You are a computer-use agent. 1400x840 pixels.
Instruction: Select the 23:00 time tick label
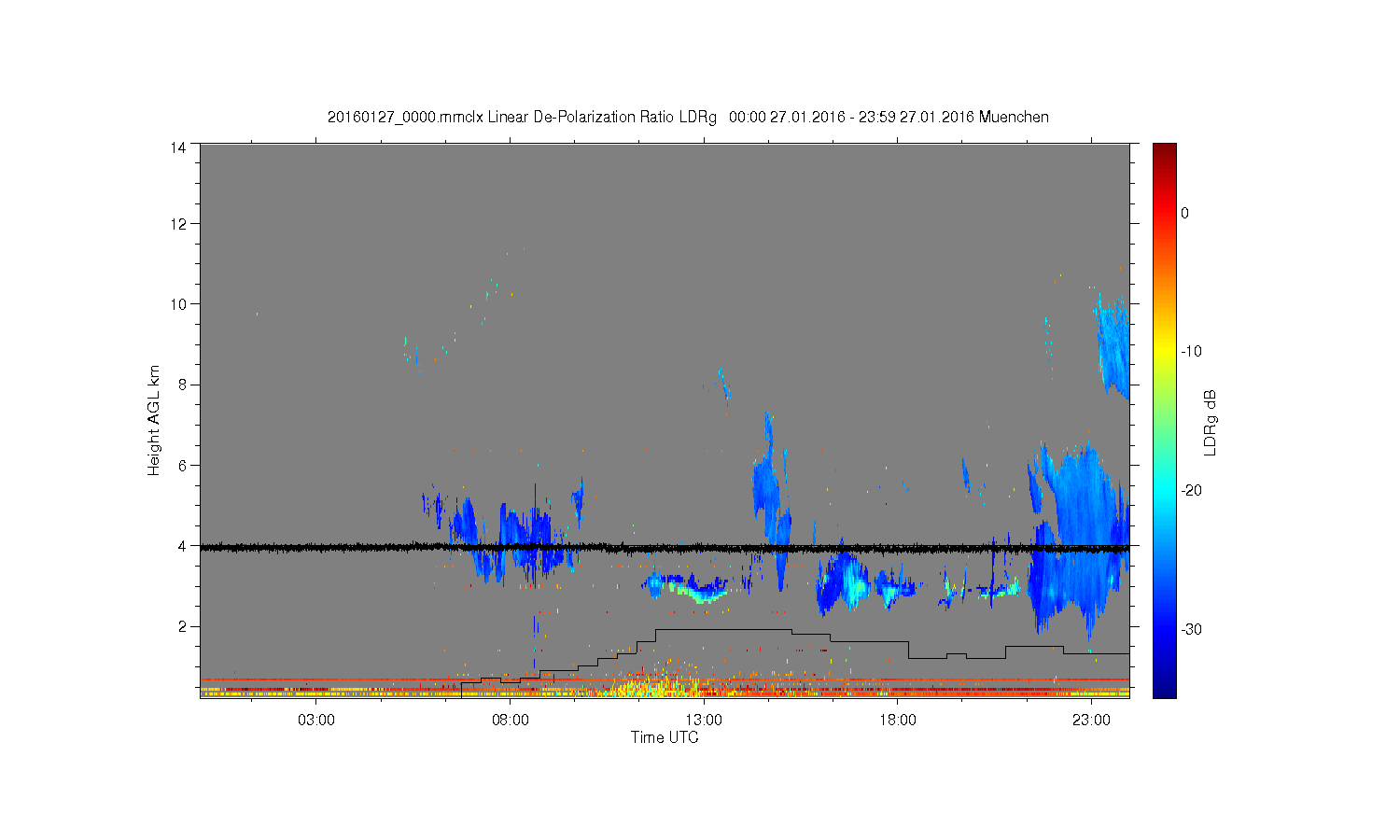coord(1091,720)
